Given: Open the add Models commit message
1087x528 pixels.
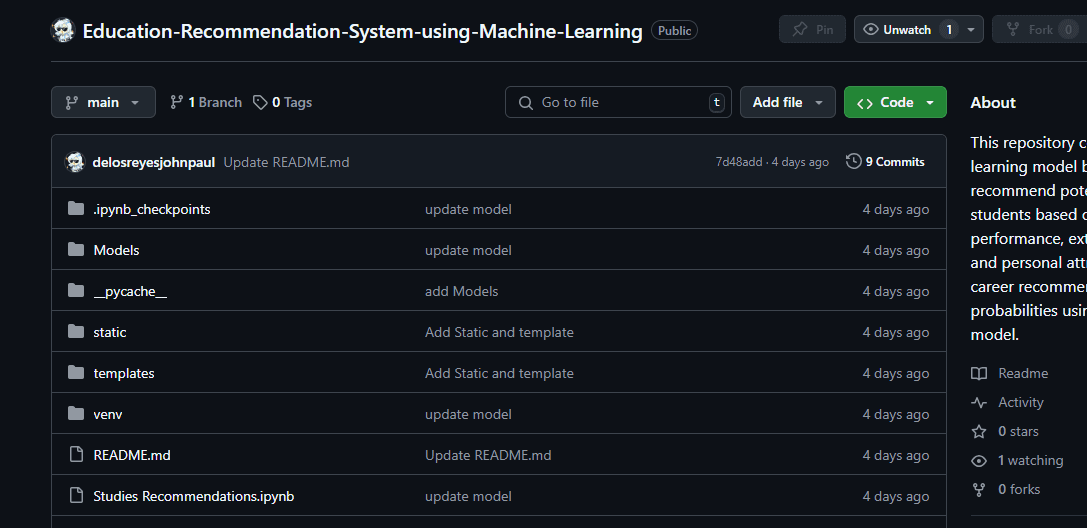Looking at the screenshot, I should click(x=462, y=292).
